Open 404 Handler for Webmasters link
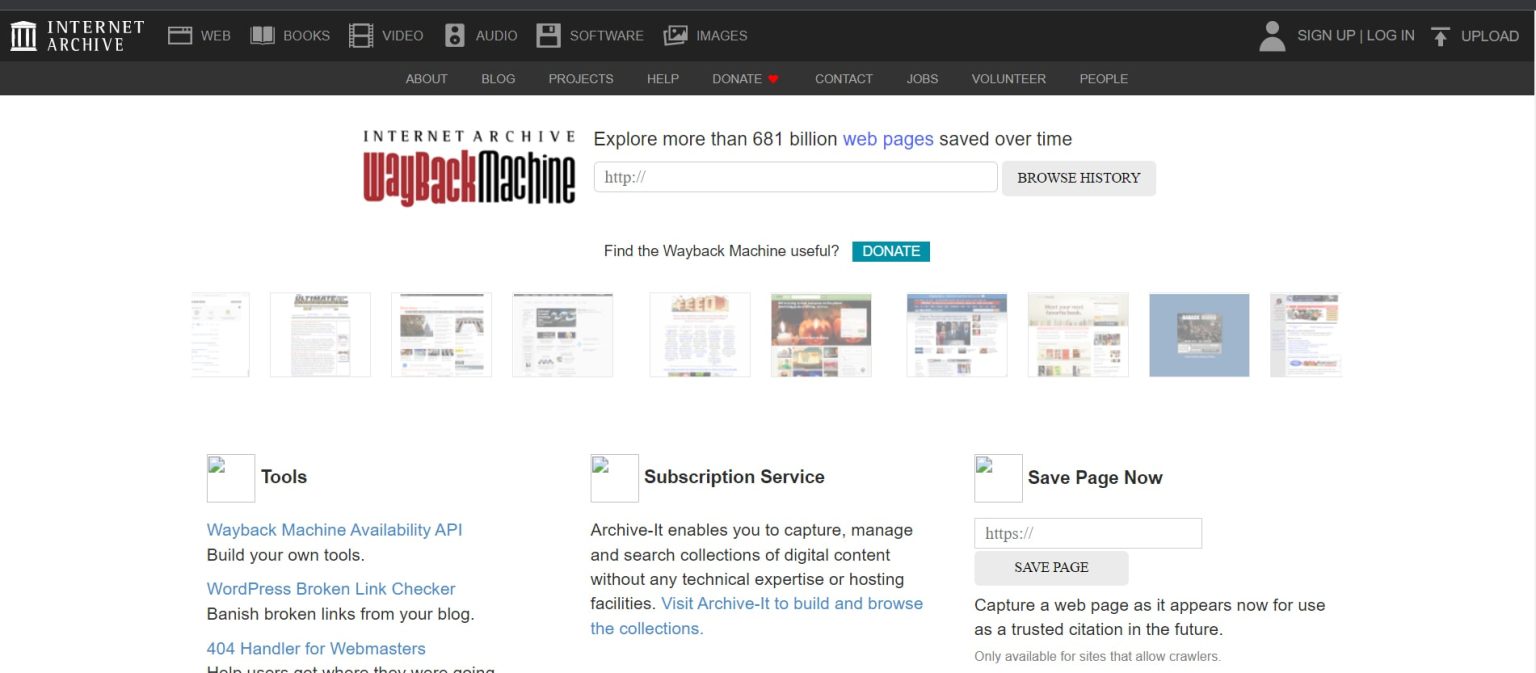The height and width of the screenshot is (673, 1536). click(x=316, y=648)
